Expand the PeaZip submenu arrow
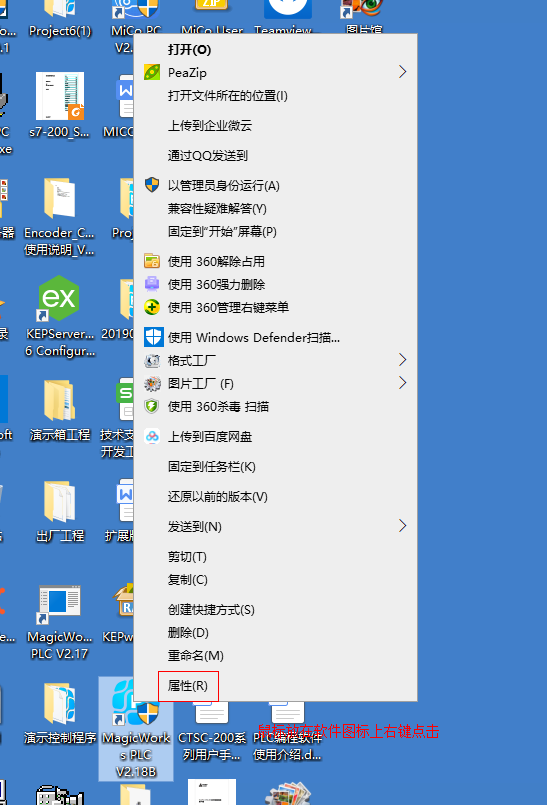This screenshot has height=805, width=547. click(x=403, y=72)
